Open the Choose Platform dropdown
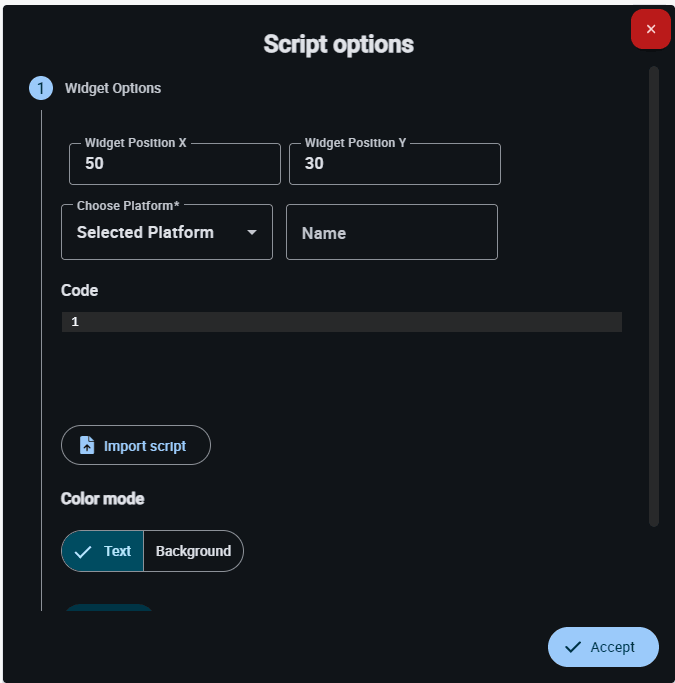 [166, 232]
